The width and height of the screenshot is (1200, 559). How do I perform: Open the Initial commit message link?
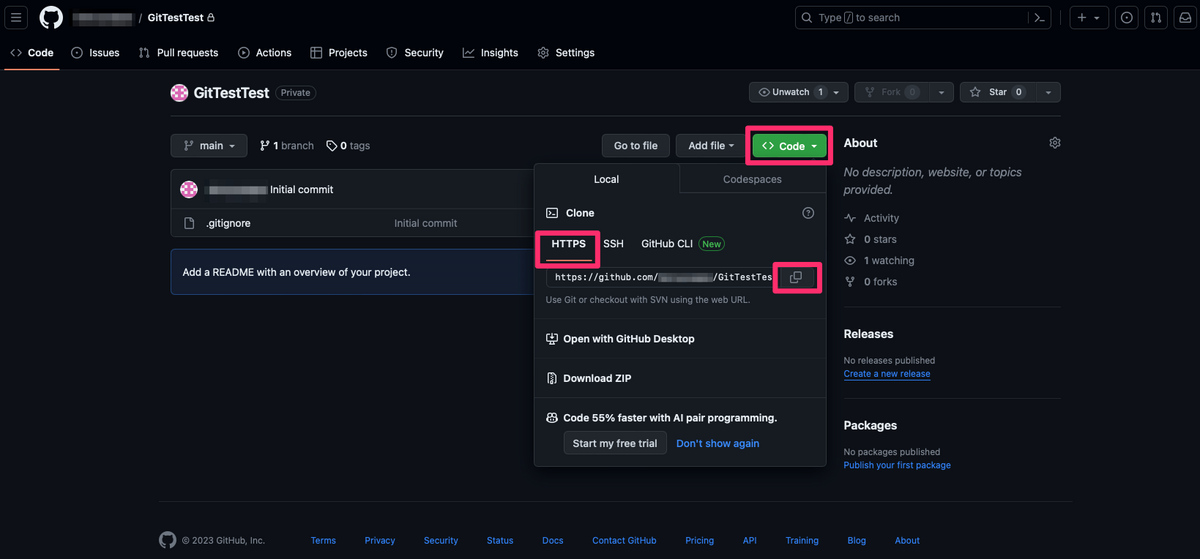[302, 190]
